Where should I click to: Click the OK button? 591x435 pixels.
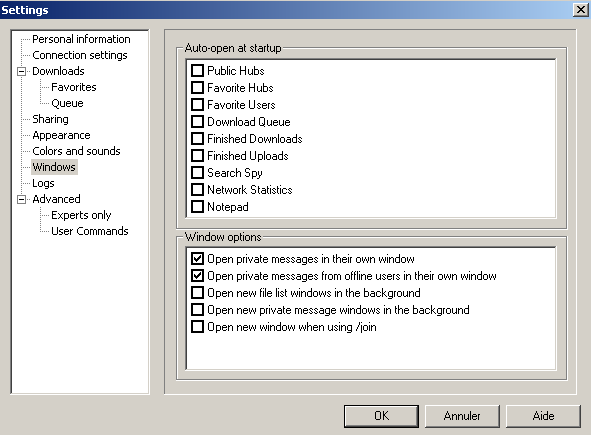(381, 416)
